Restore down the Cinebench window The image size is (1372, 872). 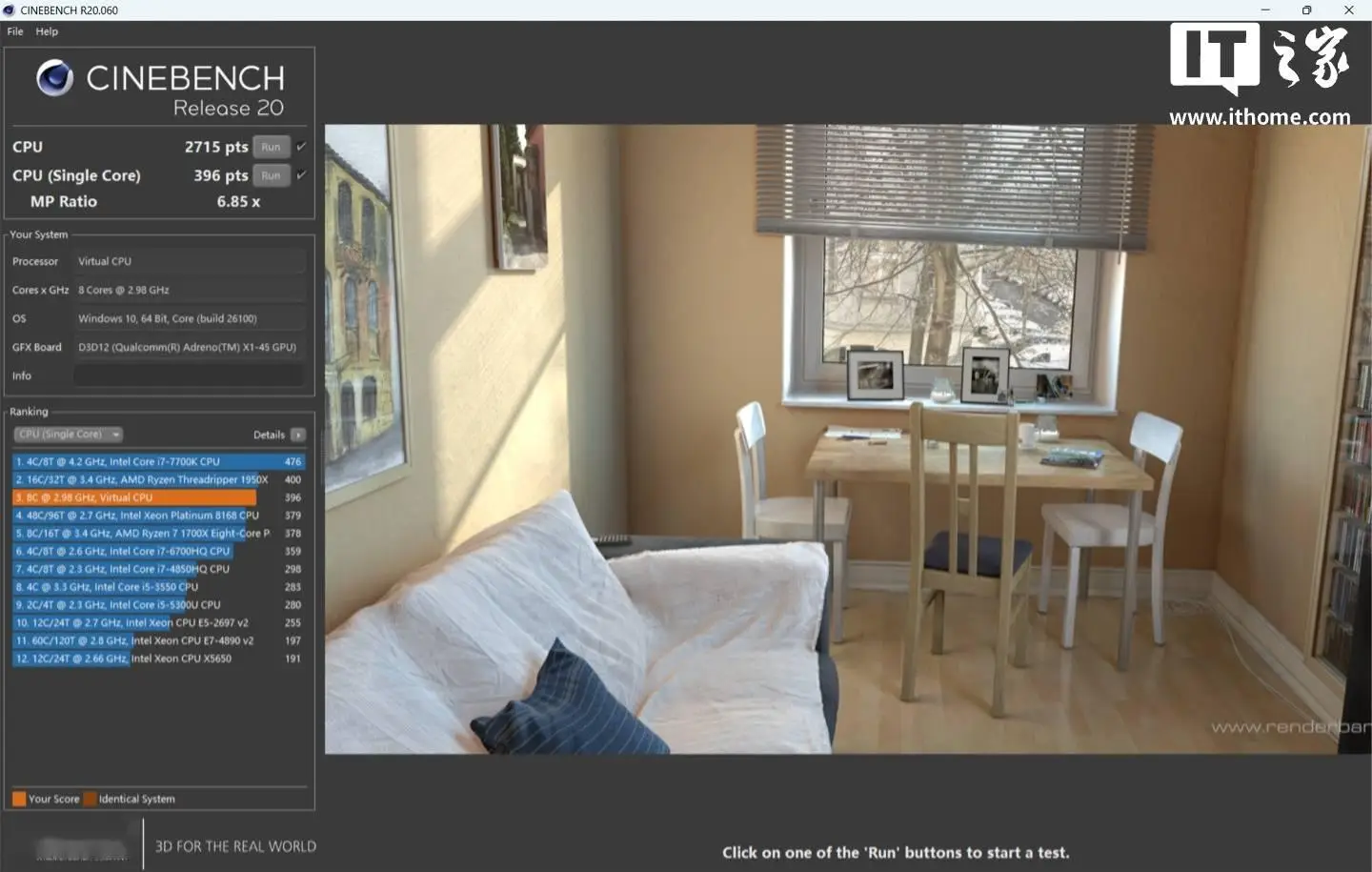click(1306, 10)
